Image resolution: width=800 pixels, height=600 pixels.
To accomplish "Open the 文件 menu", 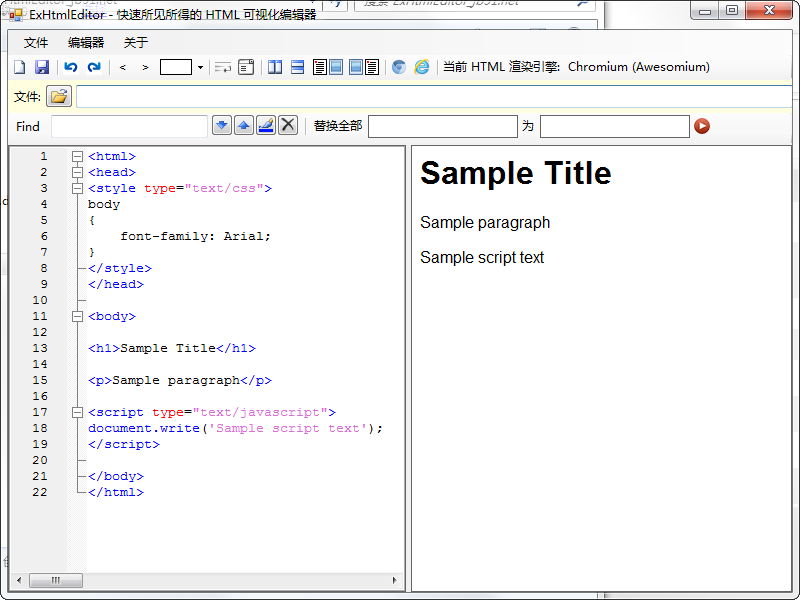I will [x=36, y=42].
